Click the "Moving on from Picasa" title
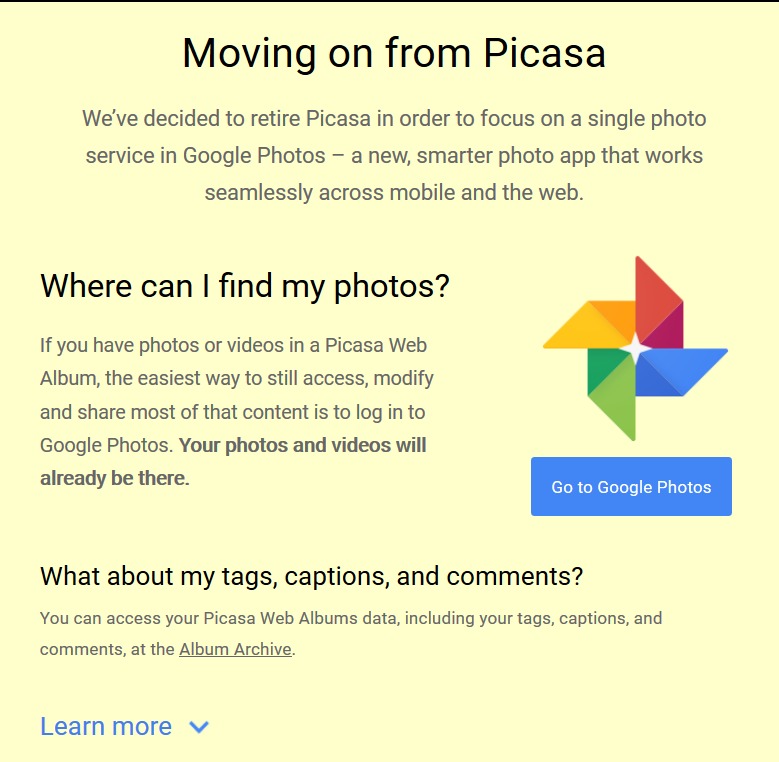 click(394, 53)
